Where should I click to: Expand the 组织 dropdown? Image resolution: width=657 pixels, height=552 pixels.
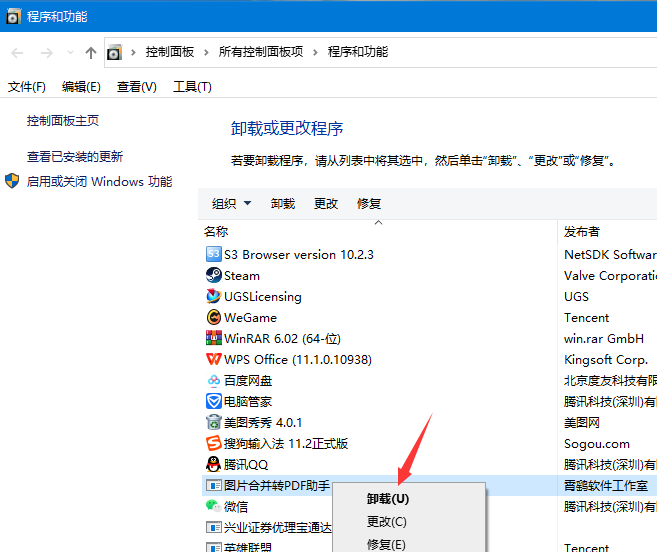tap(247, 203)
